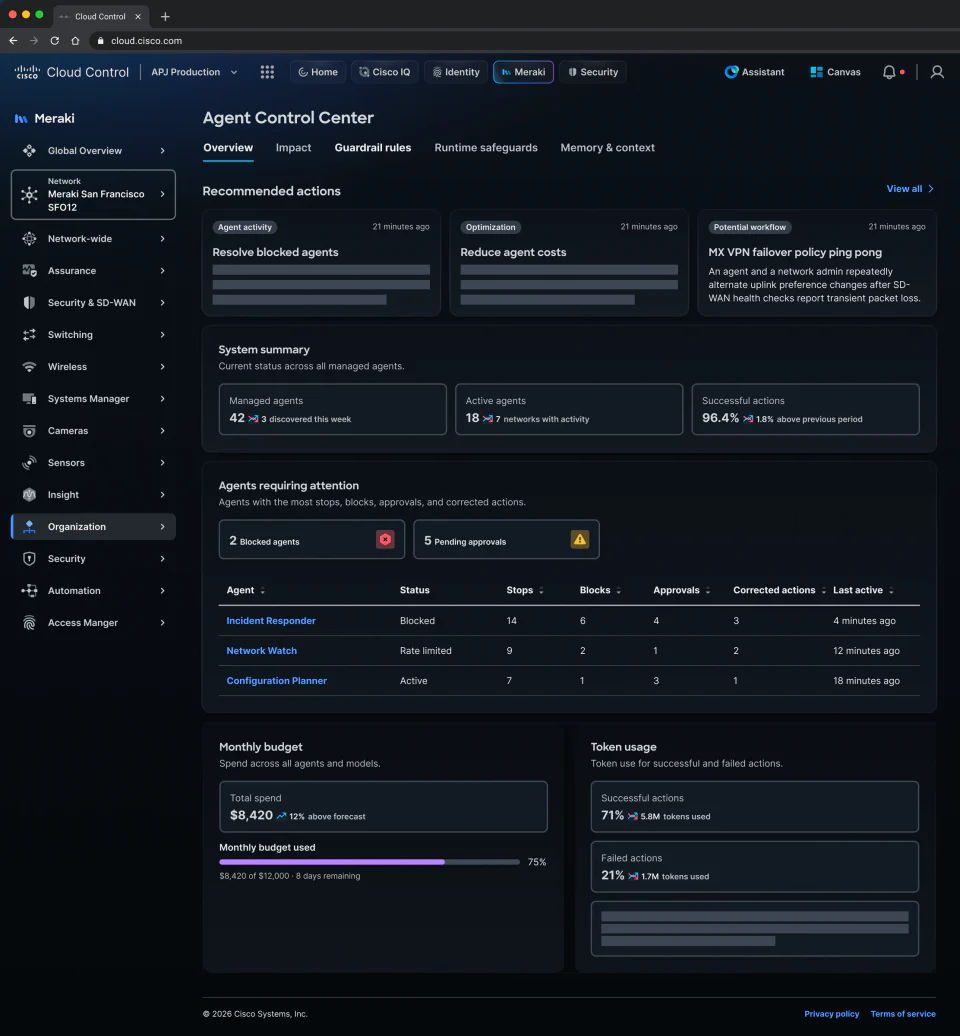Open the Resolve blocked agents card

click(321, 262)
